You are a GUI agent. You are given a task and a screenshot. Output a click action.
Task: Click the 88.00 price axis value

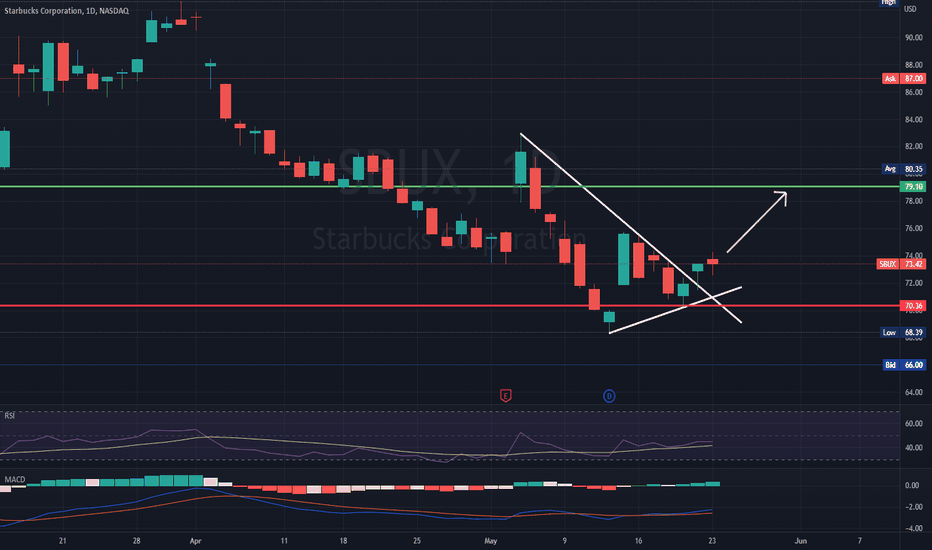[x=914, y=65]
